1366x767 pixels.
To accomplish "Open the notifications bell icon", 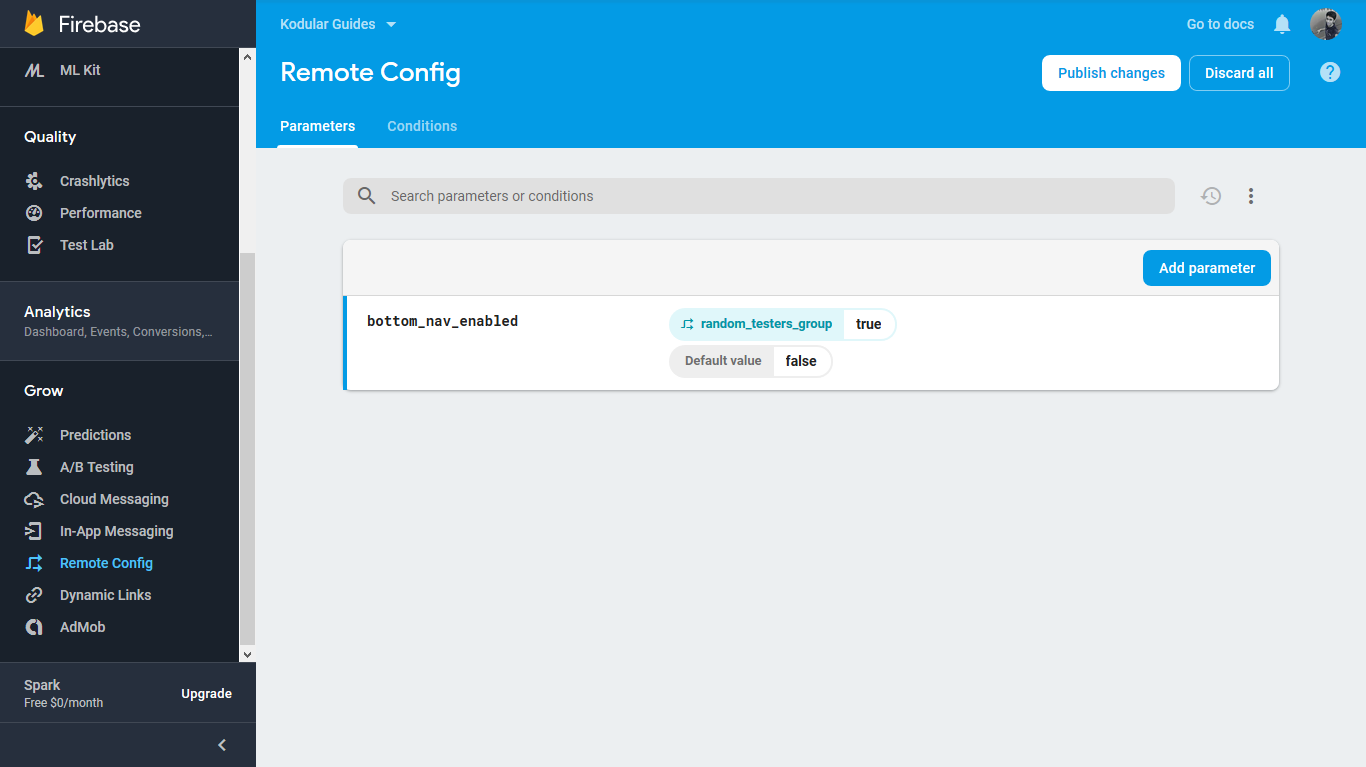I will pos(1282,24).
